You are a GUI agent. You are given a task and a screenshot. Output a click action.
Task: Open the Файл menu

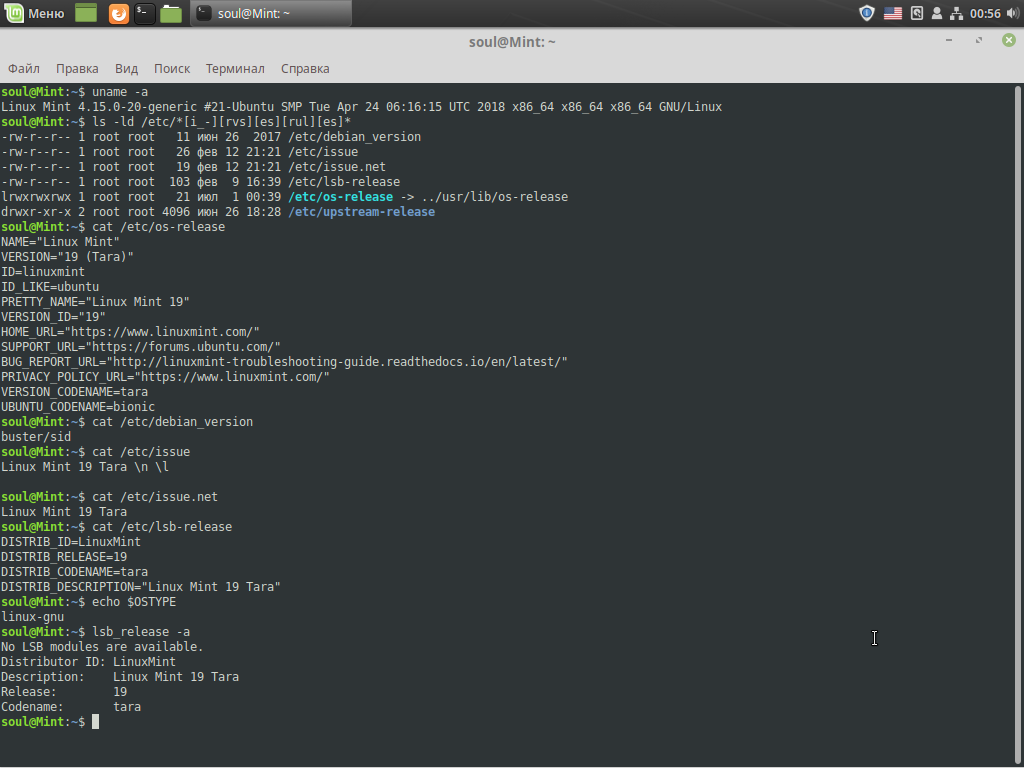24,69
